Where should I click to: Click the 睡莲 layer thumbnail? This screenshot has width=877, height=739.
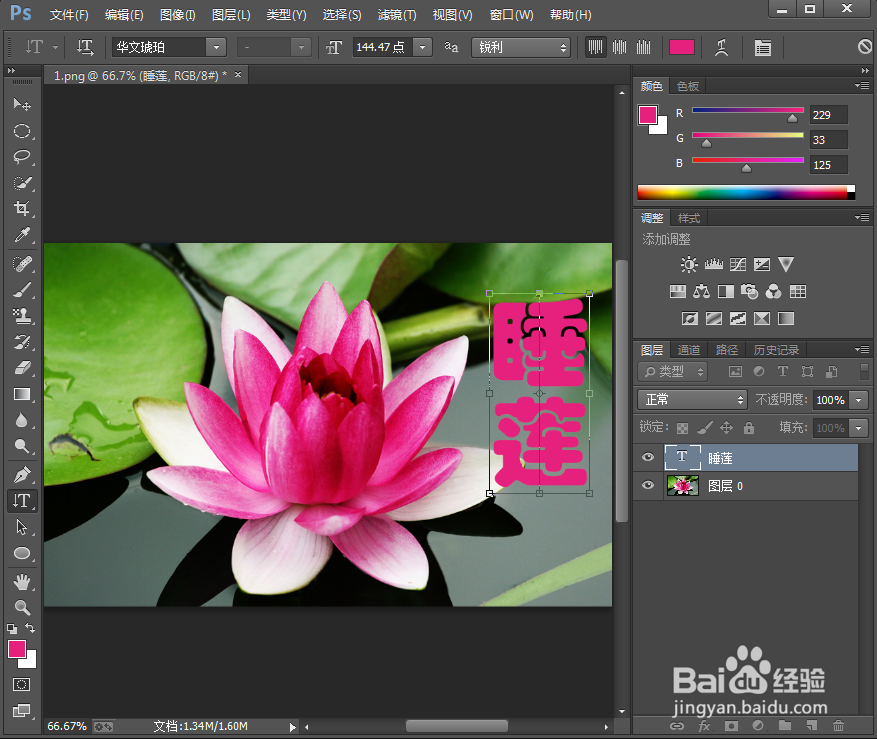(x=683, y=457)
